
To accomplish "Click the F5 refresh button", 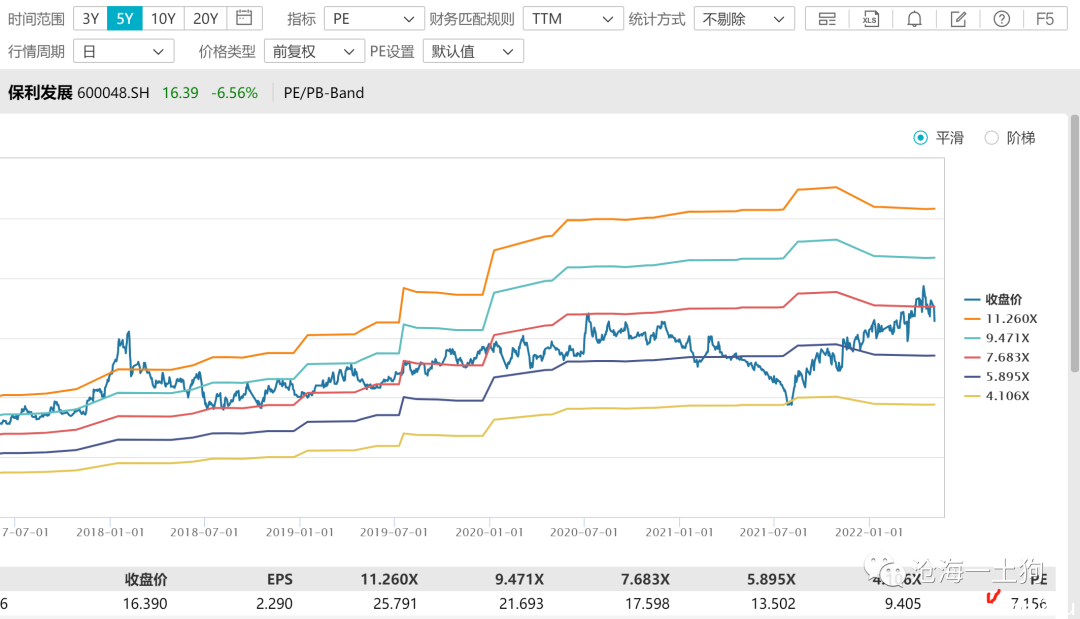I will (1045, 19).
